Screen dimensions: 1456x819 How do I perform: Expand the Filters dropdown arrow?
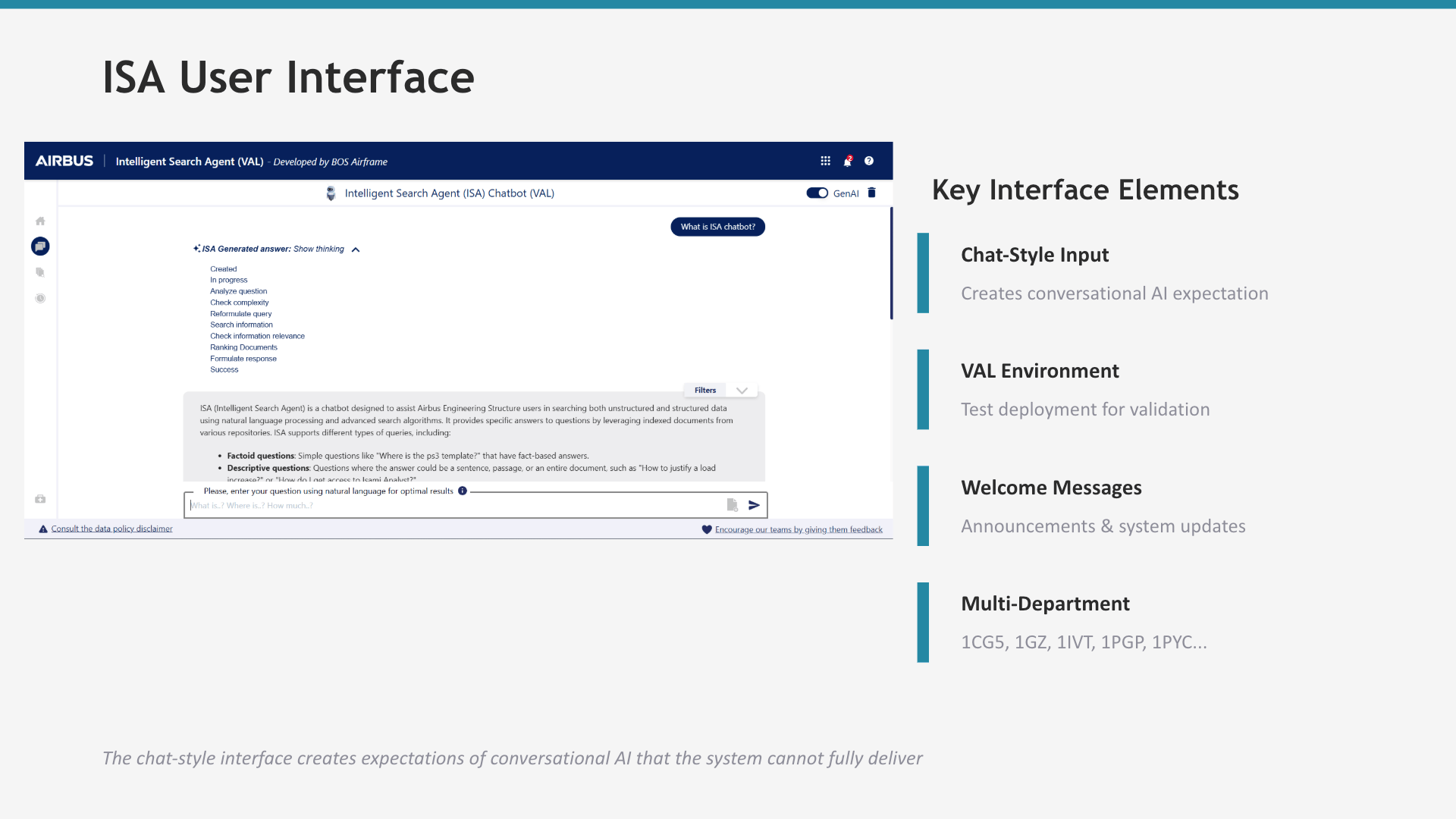tap(742, 391)
